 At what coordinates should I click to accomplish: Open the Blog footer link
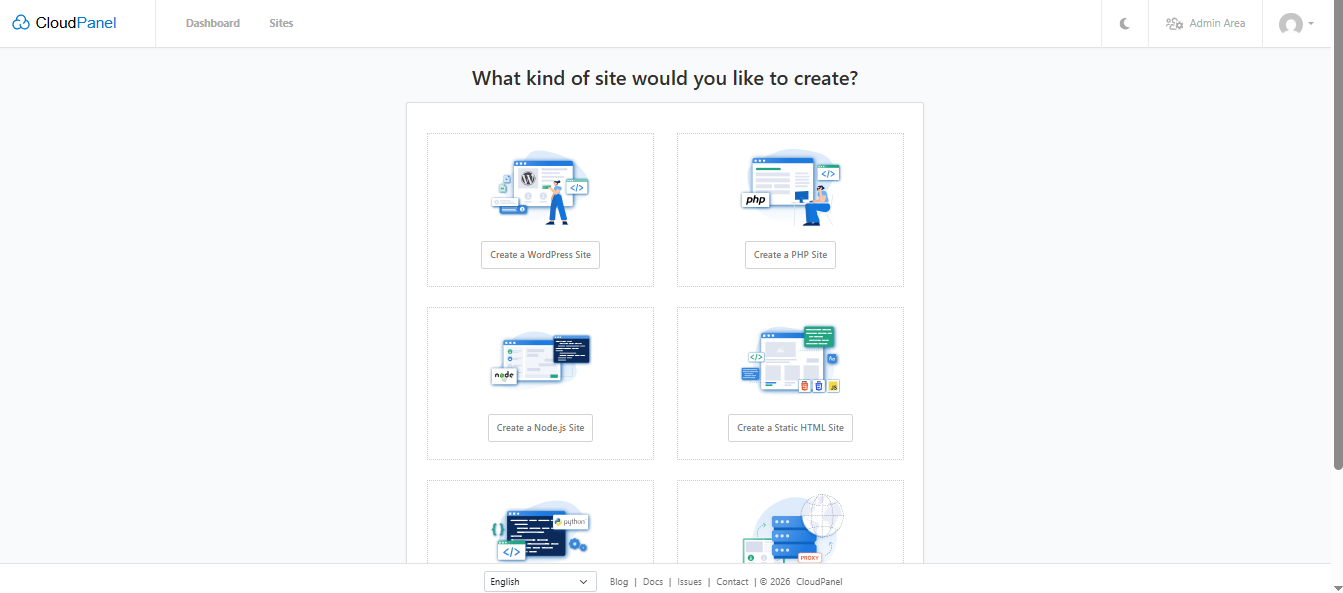click(619, 582)
